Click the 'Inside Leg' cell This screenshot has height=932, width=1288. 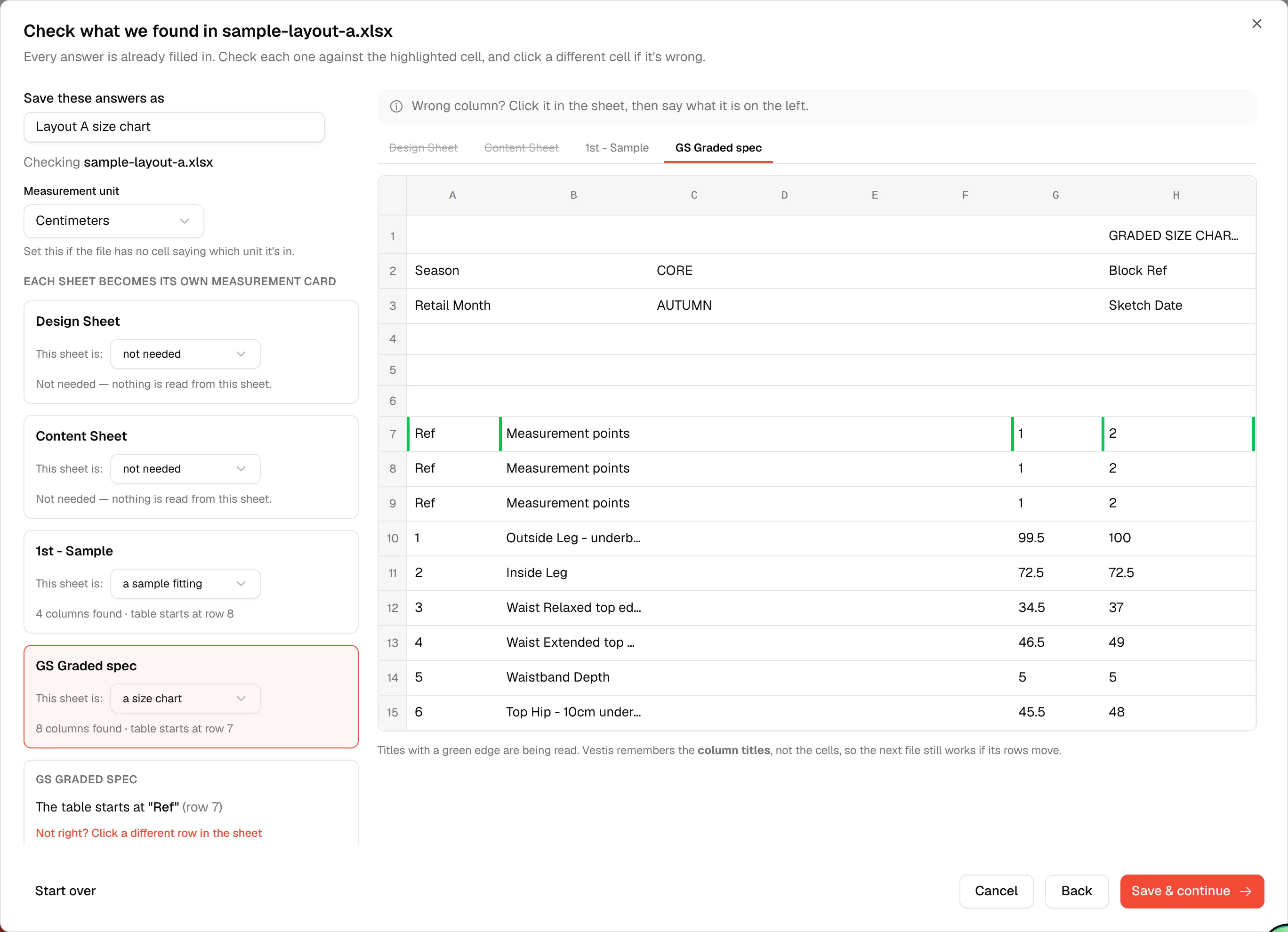(x=574, y=572)
